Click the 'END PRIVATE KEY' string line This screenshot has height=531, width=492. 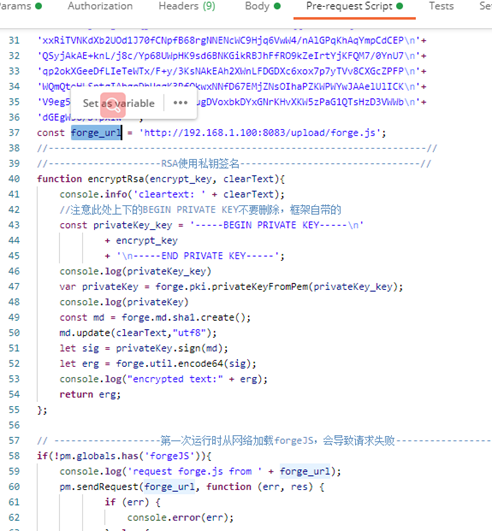click(x=194, y=256)
